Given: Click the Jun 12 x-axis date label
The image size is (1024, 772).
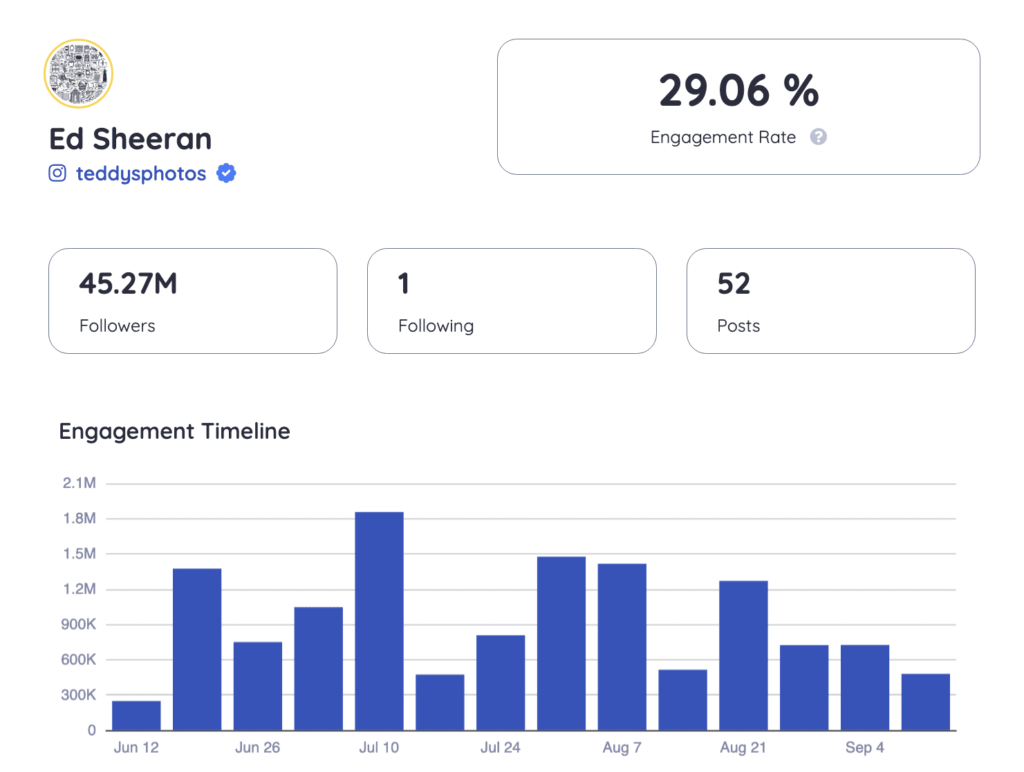Looking at the screenshot, I should 136,747.
